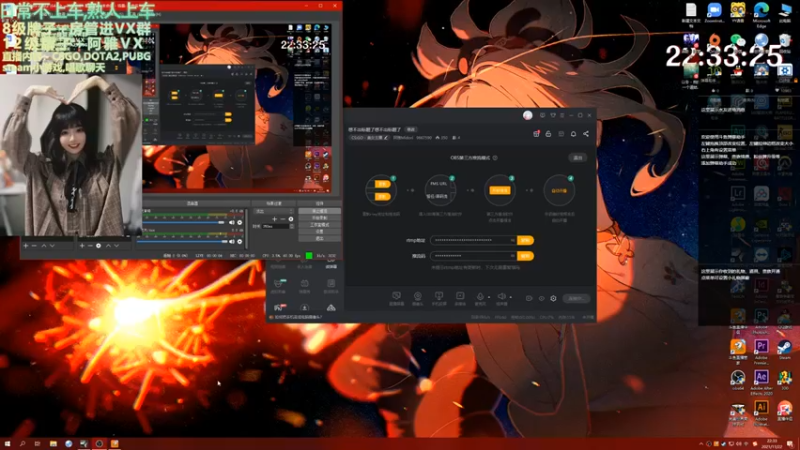This screenshot has width=800, height=450.
Task: Open the gift box icon with red dot
Action: coord(536,134)
